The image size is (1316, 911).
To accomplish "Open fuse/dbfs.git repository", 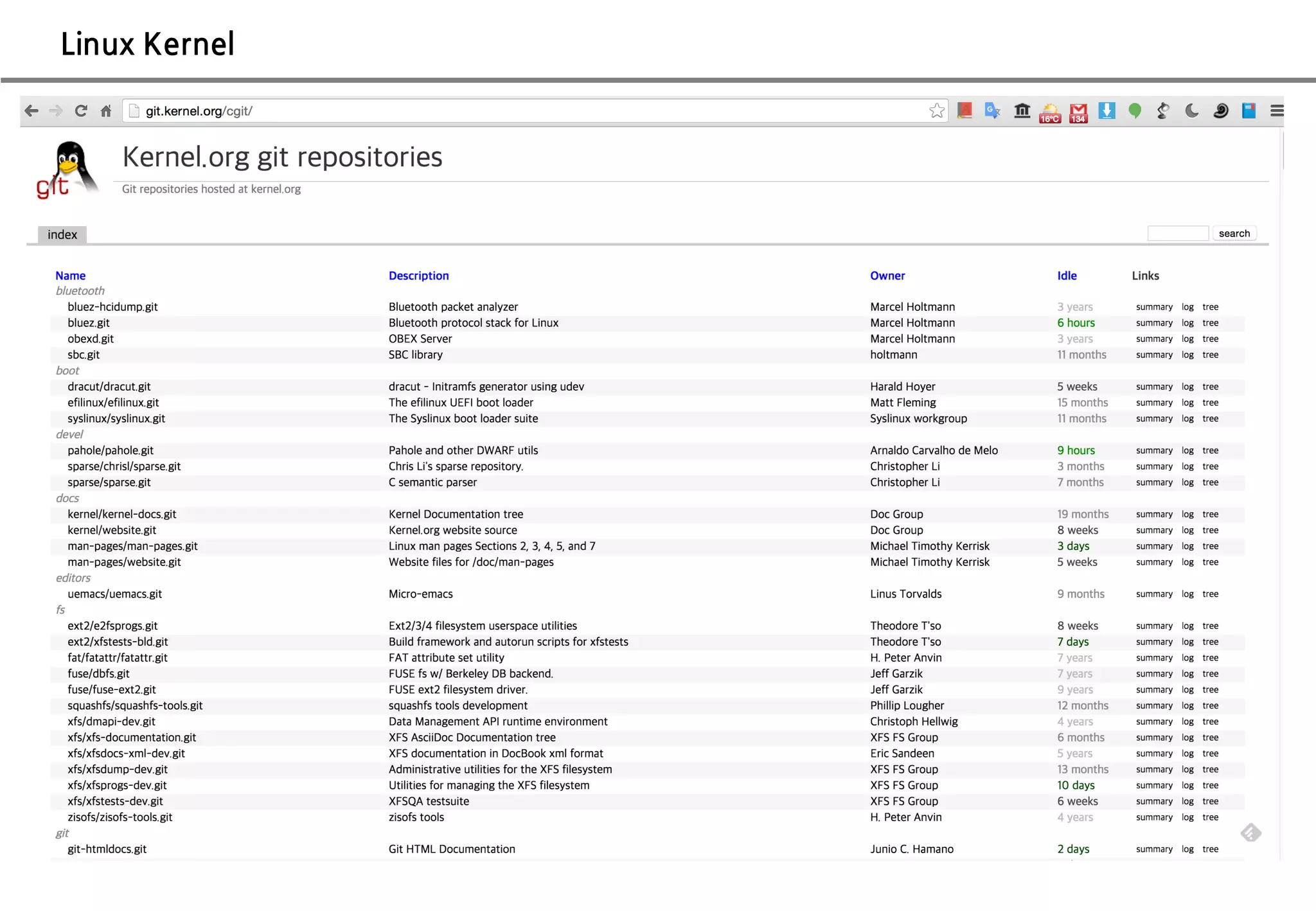I will tap(98, 674).
